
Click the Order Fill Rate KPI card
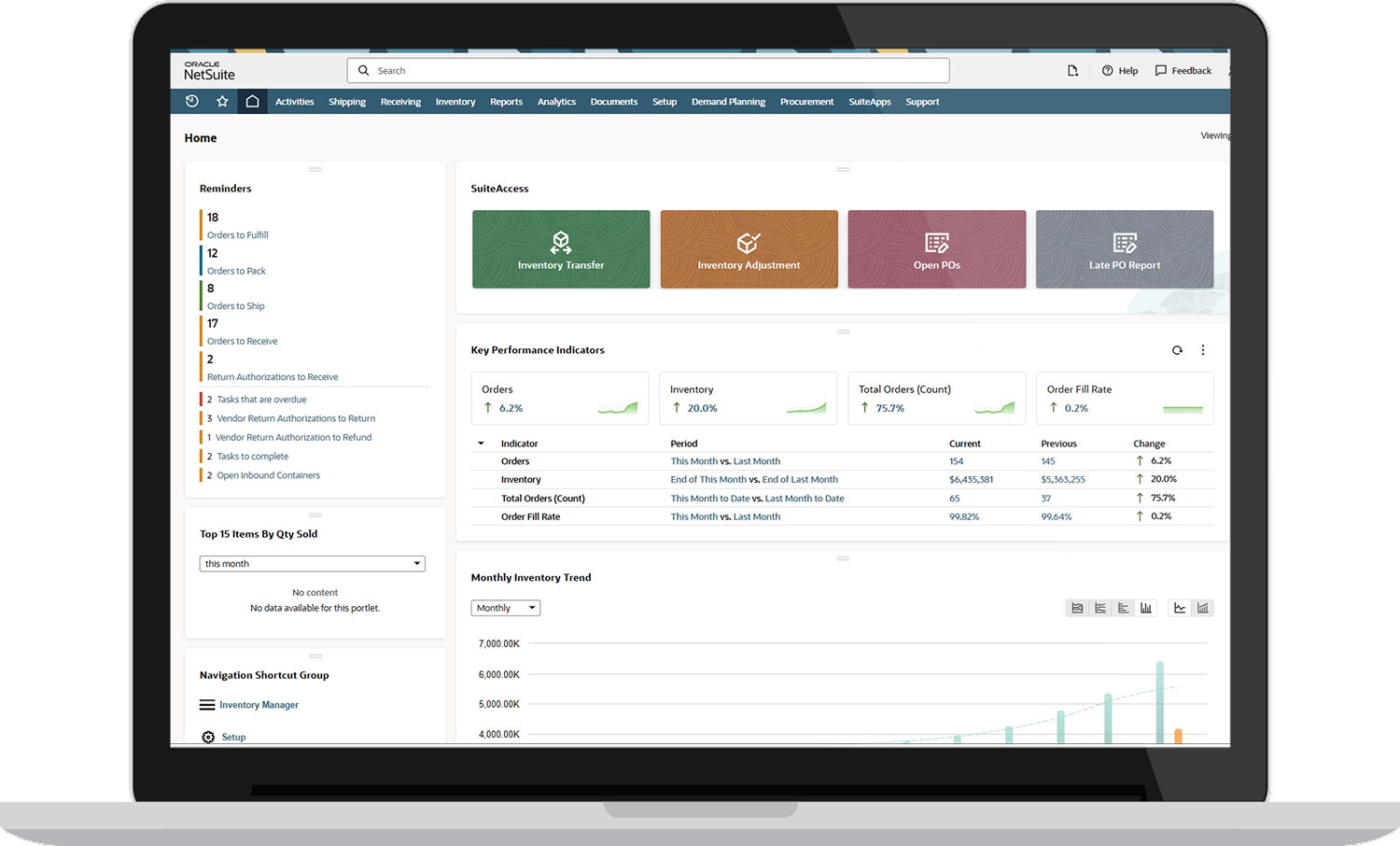[1125, 399]
